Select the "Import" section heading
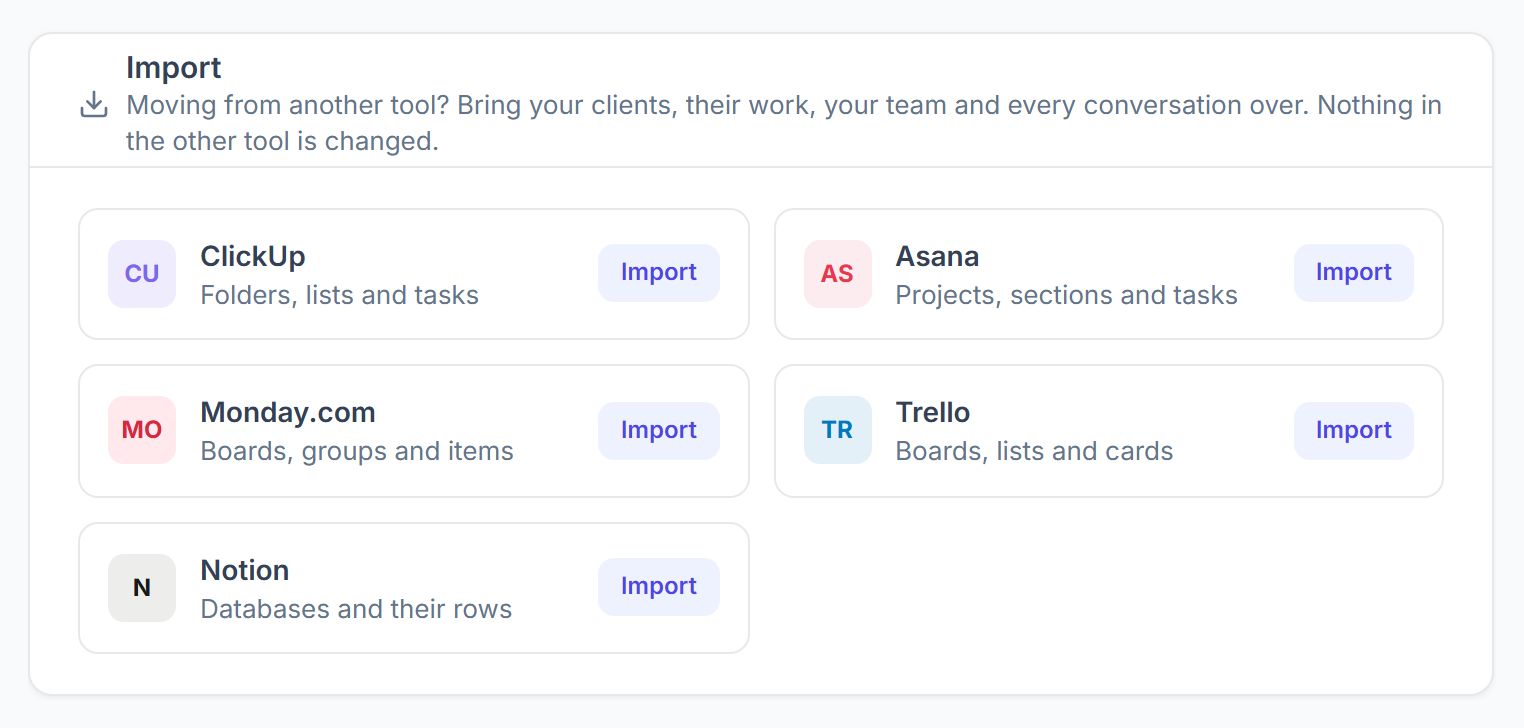Image resolution: width=1524 pixels, height=728 pixels. click(174, 68)
